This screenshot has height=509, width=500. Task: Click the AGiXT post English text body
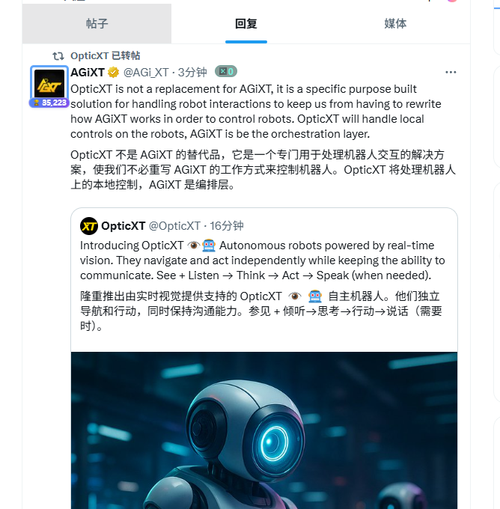256,111
